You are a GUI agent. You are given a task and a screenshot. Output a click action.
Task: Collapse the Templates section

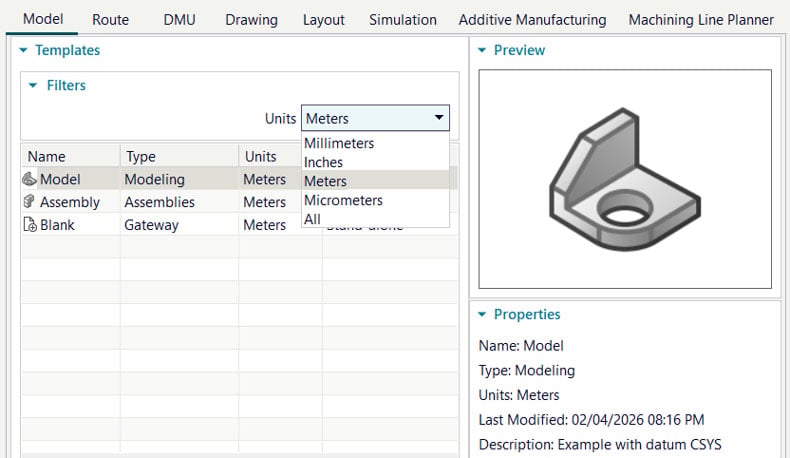(x=23, y=50)
